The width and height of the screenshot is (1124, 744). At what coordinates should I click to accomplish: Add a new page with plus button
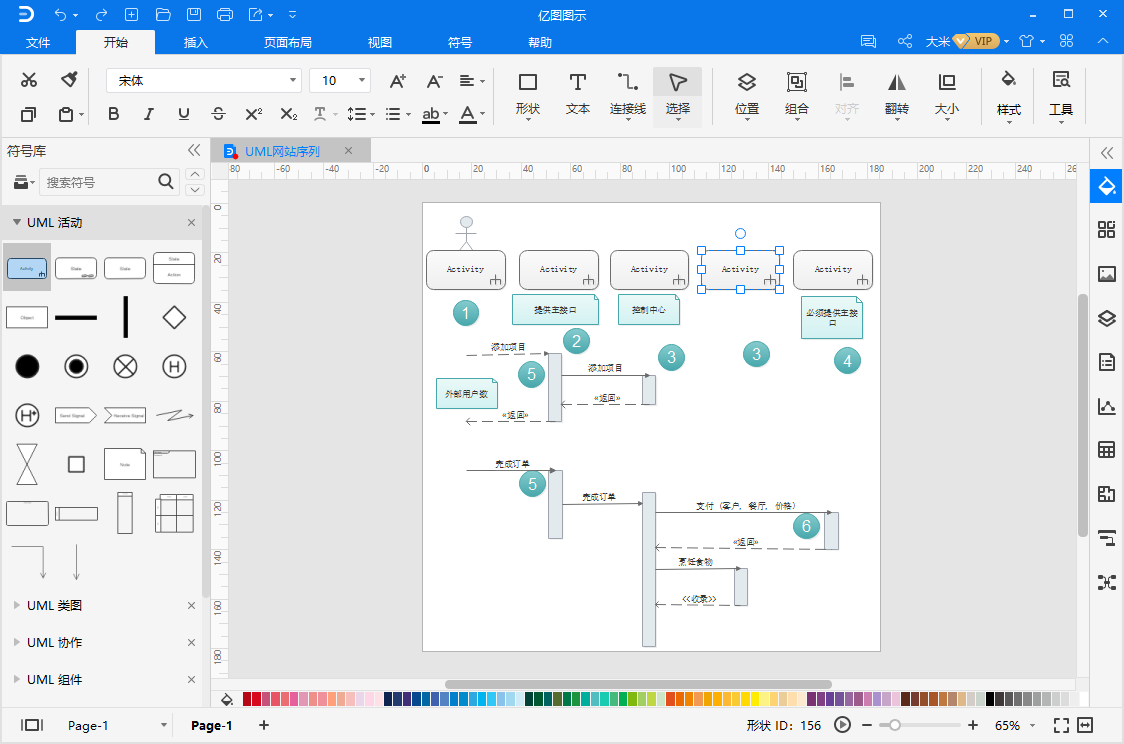[264, 725]
